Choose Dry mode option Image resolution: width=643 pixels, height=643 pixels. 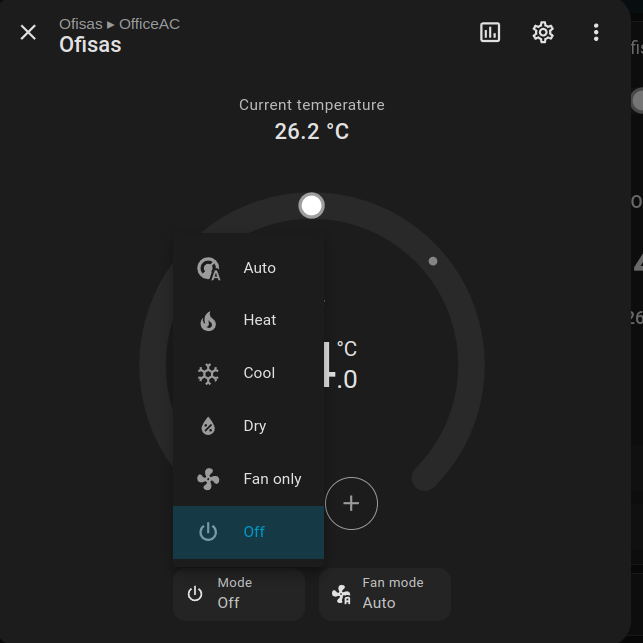click(248, 426)
